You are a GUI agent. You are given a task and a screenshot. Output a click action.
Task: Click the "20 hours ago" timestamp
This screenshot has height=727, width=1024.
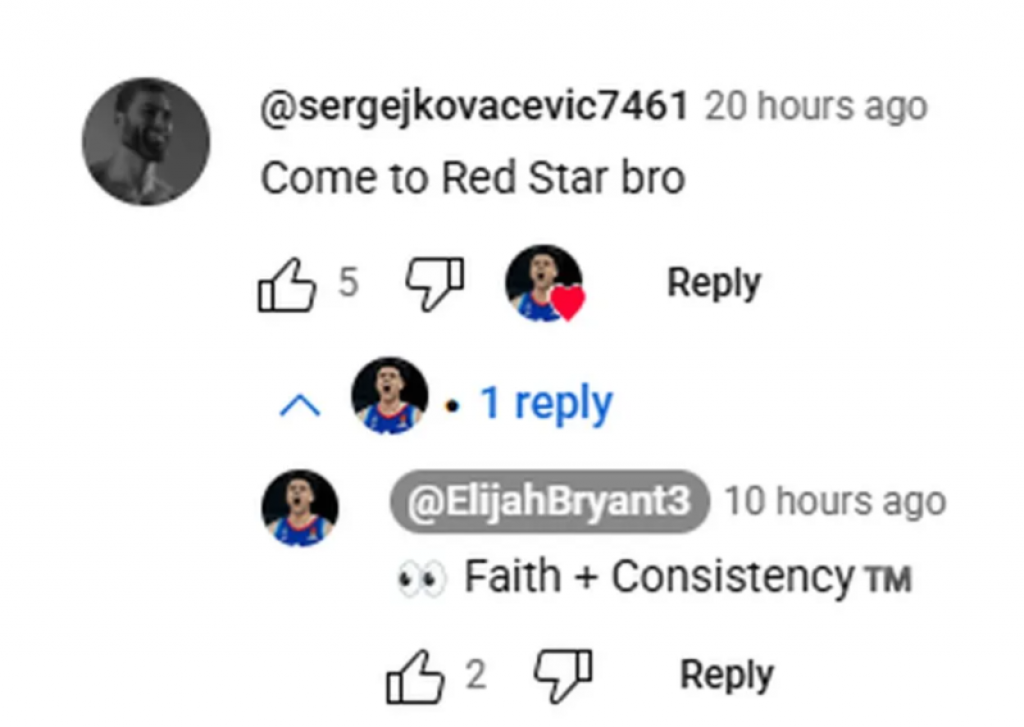815,106
